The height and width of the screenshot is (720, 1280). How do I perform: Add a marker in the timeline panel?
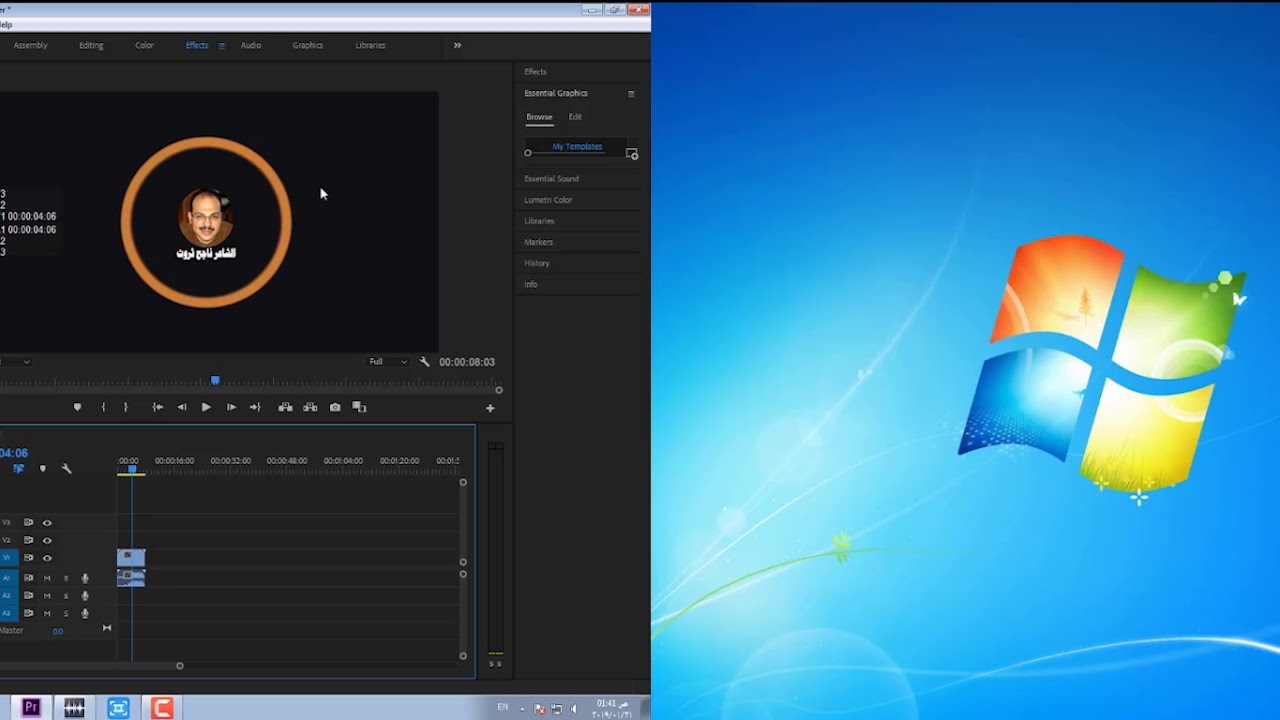[x=42, y=468]
